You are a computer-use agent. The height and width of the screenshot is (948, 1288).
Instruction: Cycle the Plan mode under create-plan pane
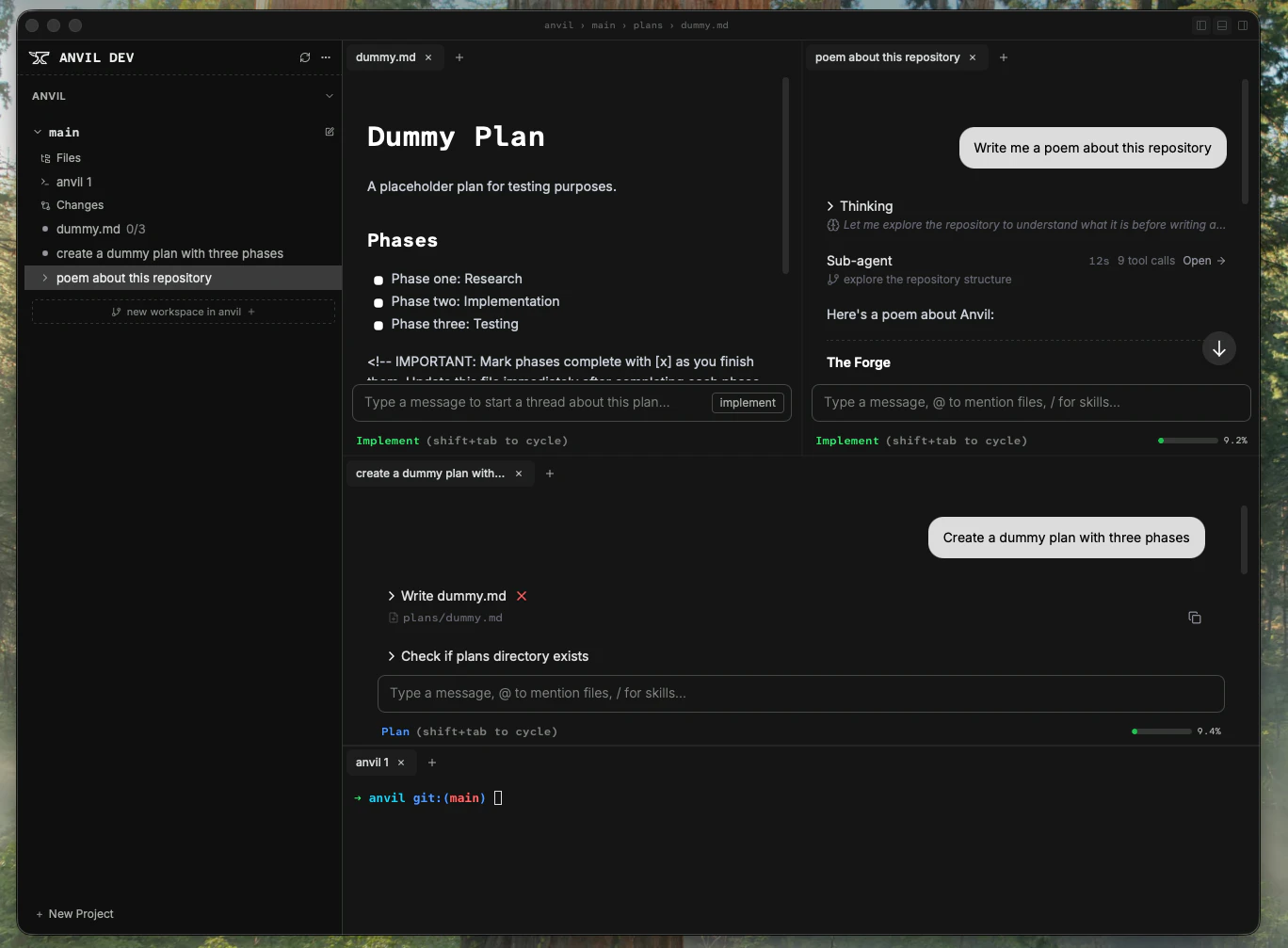pyautogui.click(x=470, y=731)
